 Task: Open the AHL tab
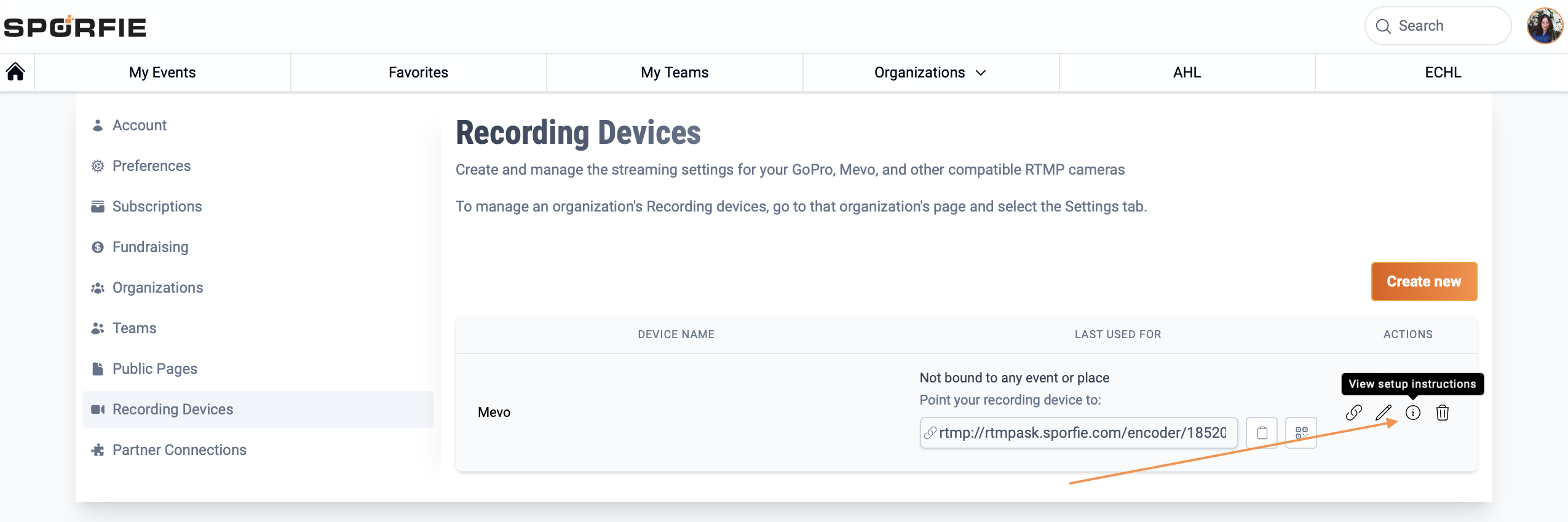tap(1187, 73)
